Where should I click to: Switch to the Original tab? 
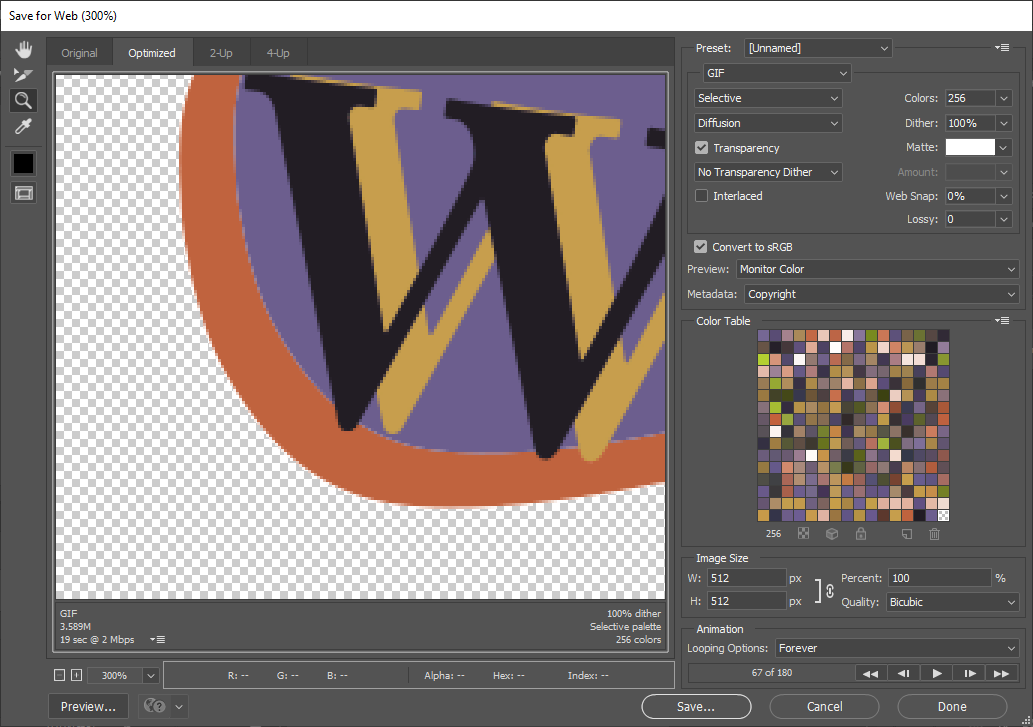pos(79,53)
